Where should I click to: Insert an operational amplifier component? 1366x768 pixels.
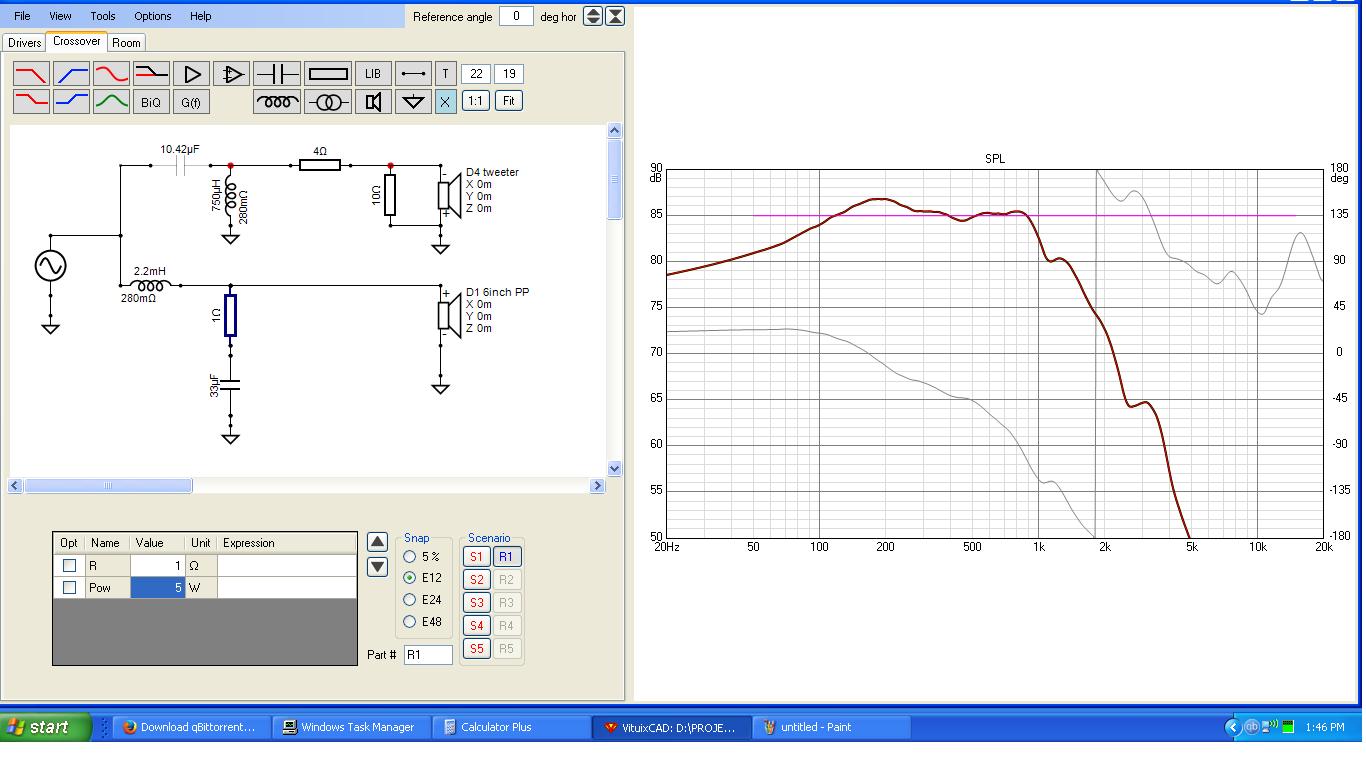click(x=231, y=74)
